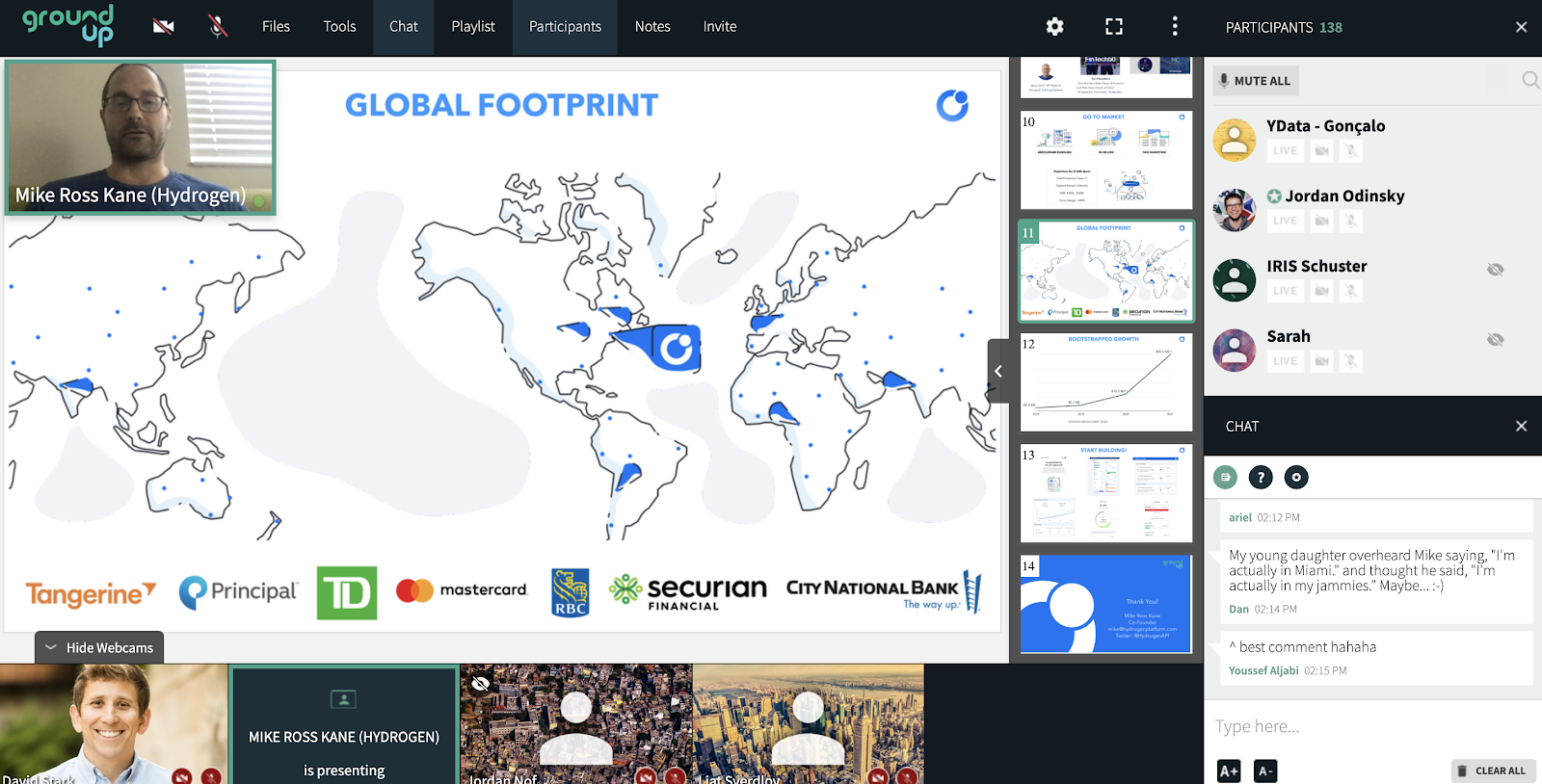Set Sarah live

tap(1285, 361)
